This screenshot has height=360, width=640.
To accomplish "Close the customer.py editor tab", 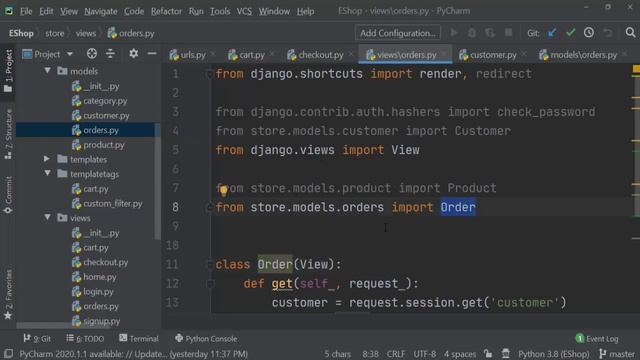I will coord(524,54).
